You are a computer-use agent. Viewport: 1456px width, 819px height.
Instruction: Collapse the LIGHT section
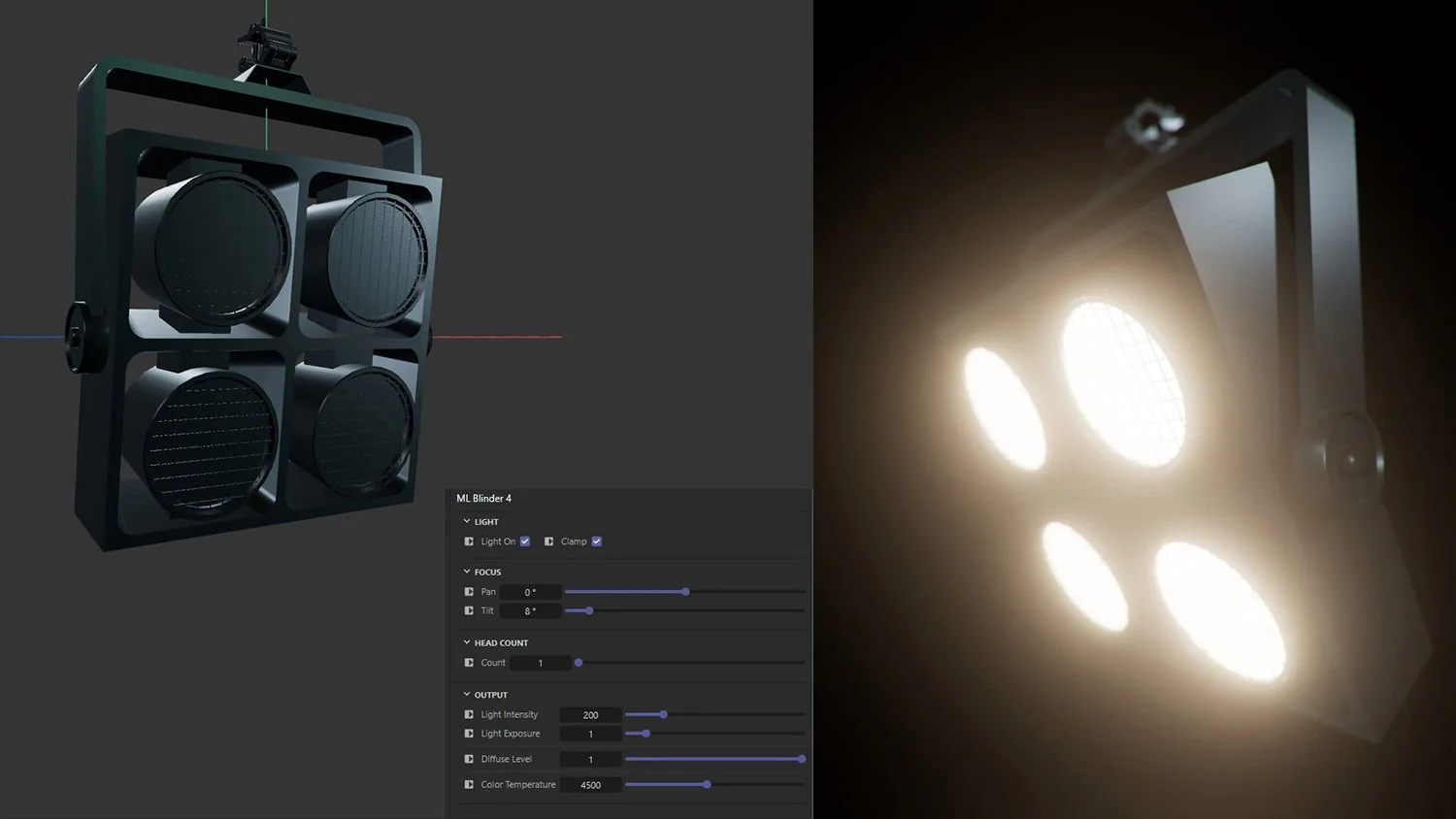pos(467,521)
